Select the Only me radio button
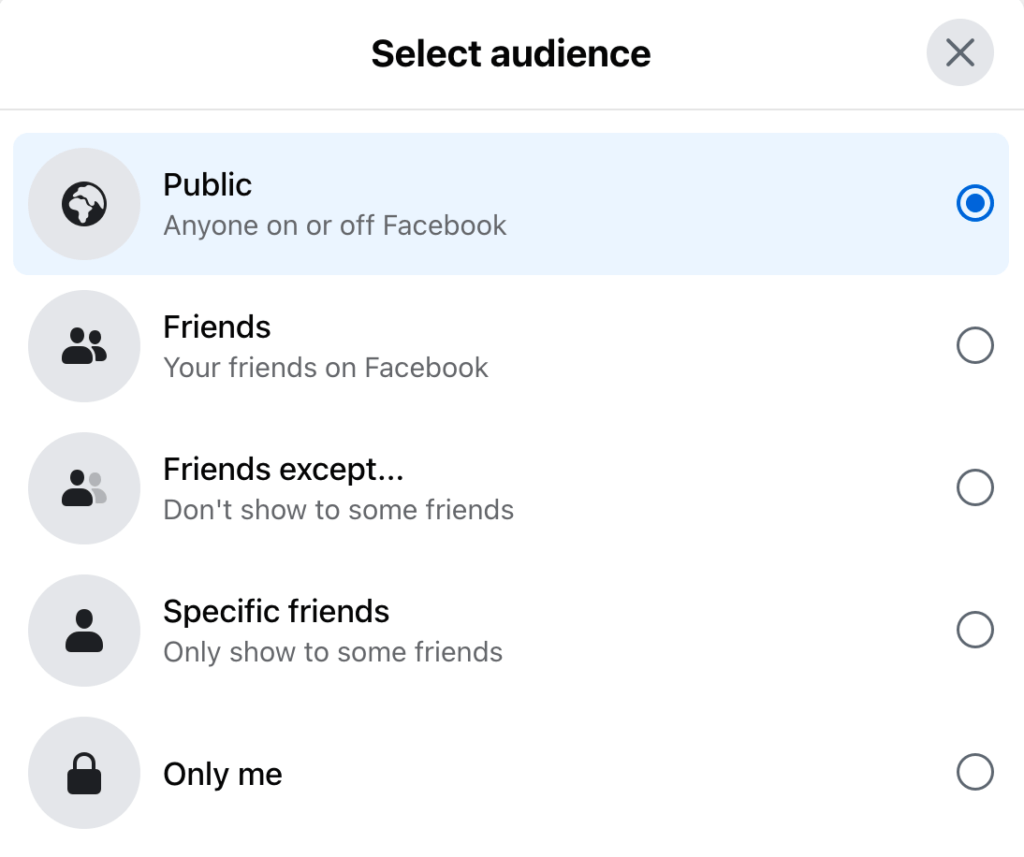Viewport: 1024px width, 857px height. 974,773
